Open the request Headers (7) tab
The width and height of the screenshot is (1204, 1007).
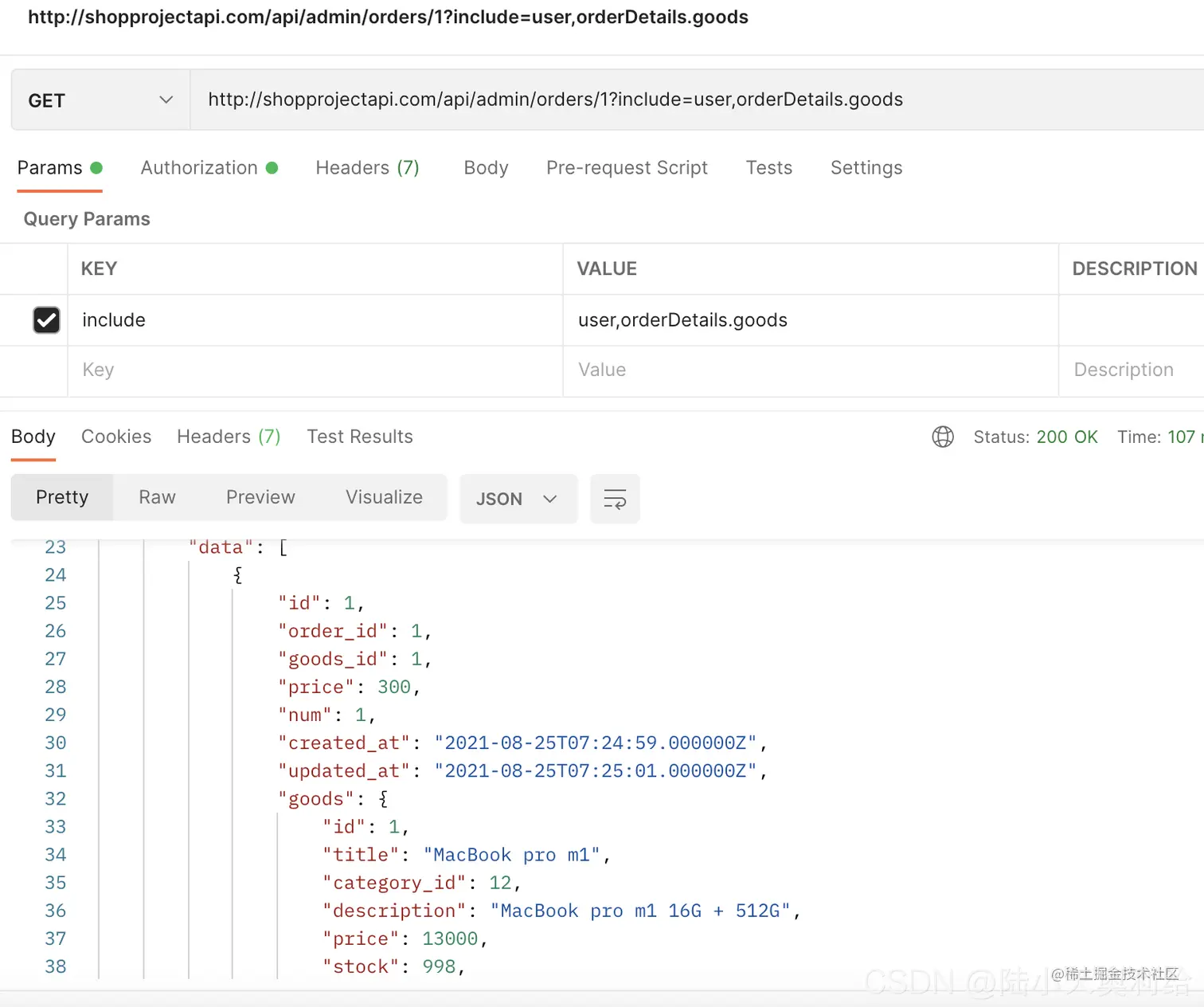click(367, 168)
